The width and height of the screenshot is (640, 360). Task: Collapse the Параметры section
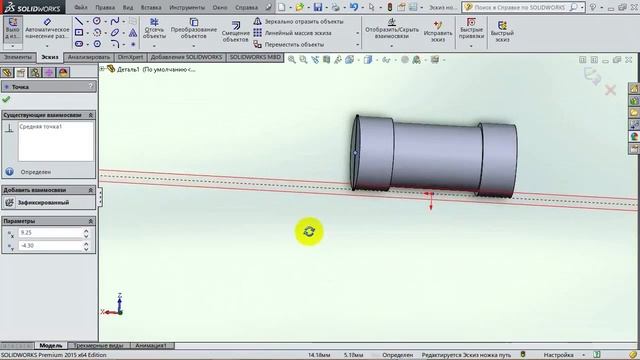[91, 221]
